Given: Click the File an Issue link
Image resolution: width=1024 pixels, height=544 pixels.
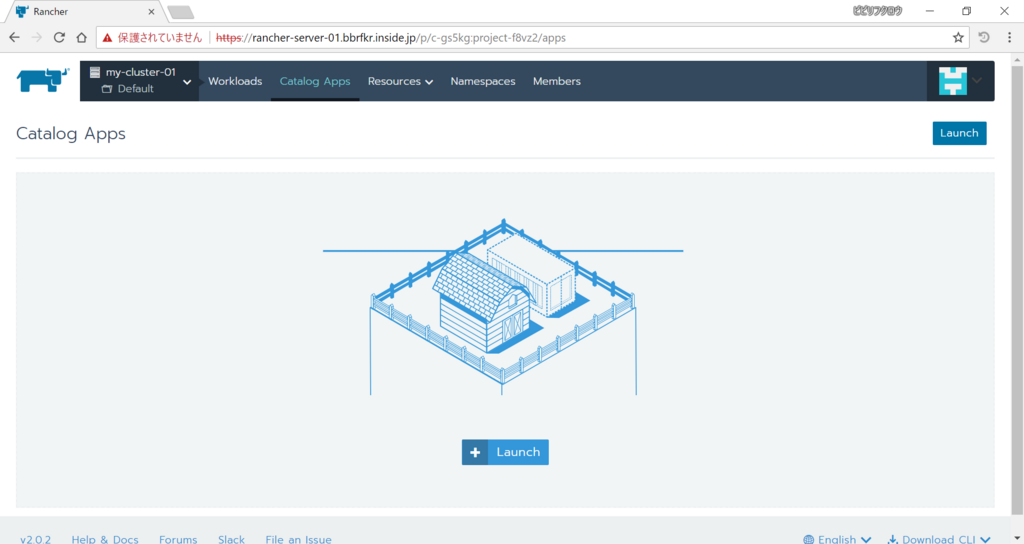Looking at the screenshot, I should (298, 539).
